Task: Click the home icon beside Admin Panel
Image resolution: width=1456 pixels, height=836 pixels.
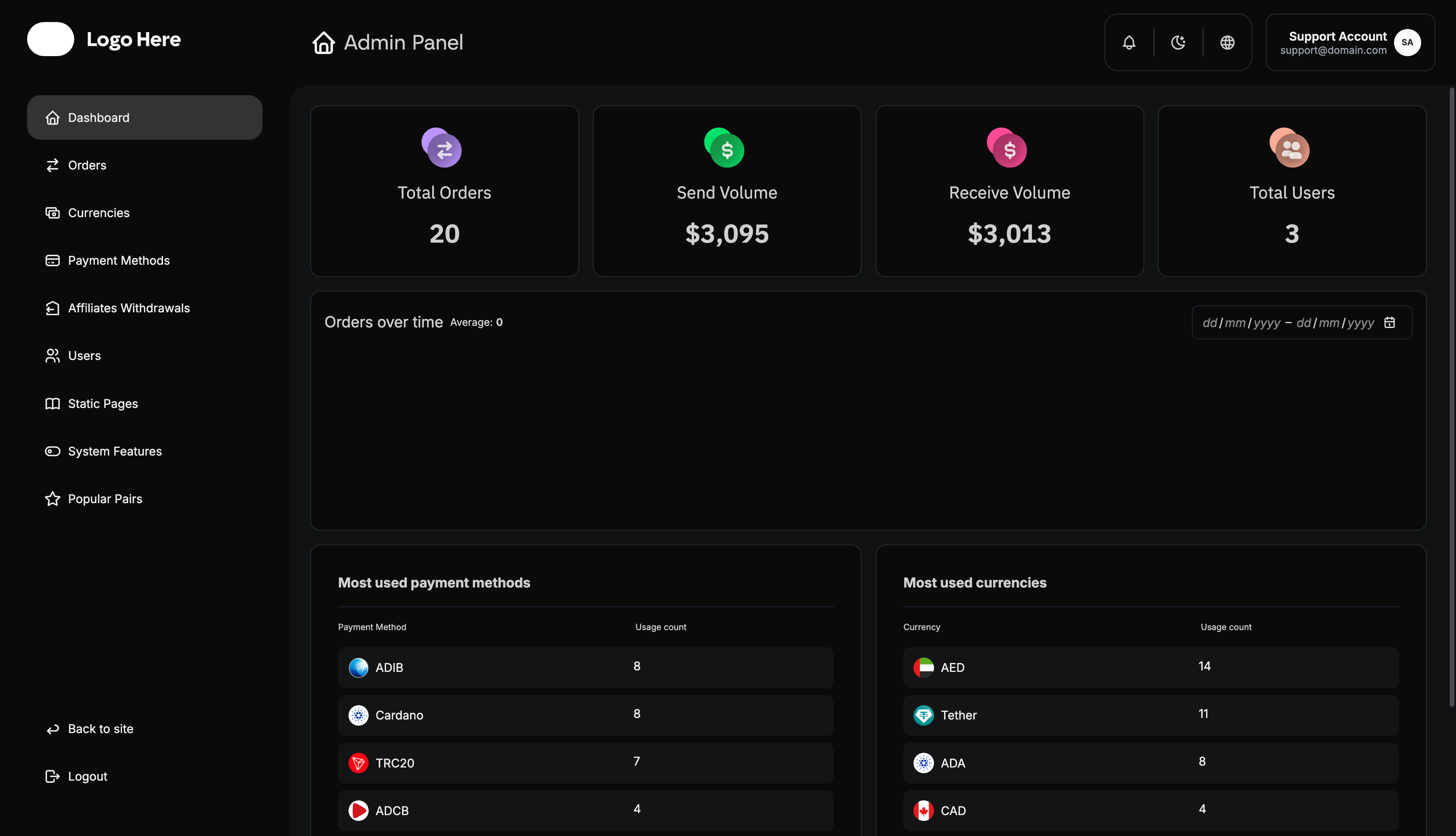Action: point(323,43)
